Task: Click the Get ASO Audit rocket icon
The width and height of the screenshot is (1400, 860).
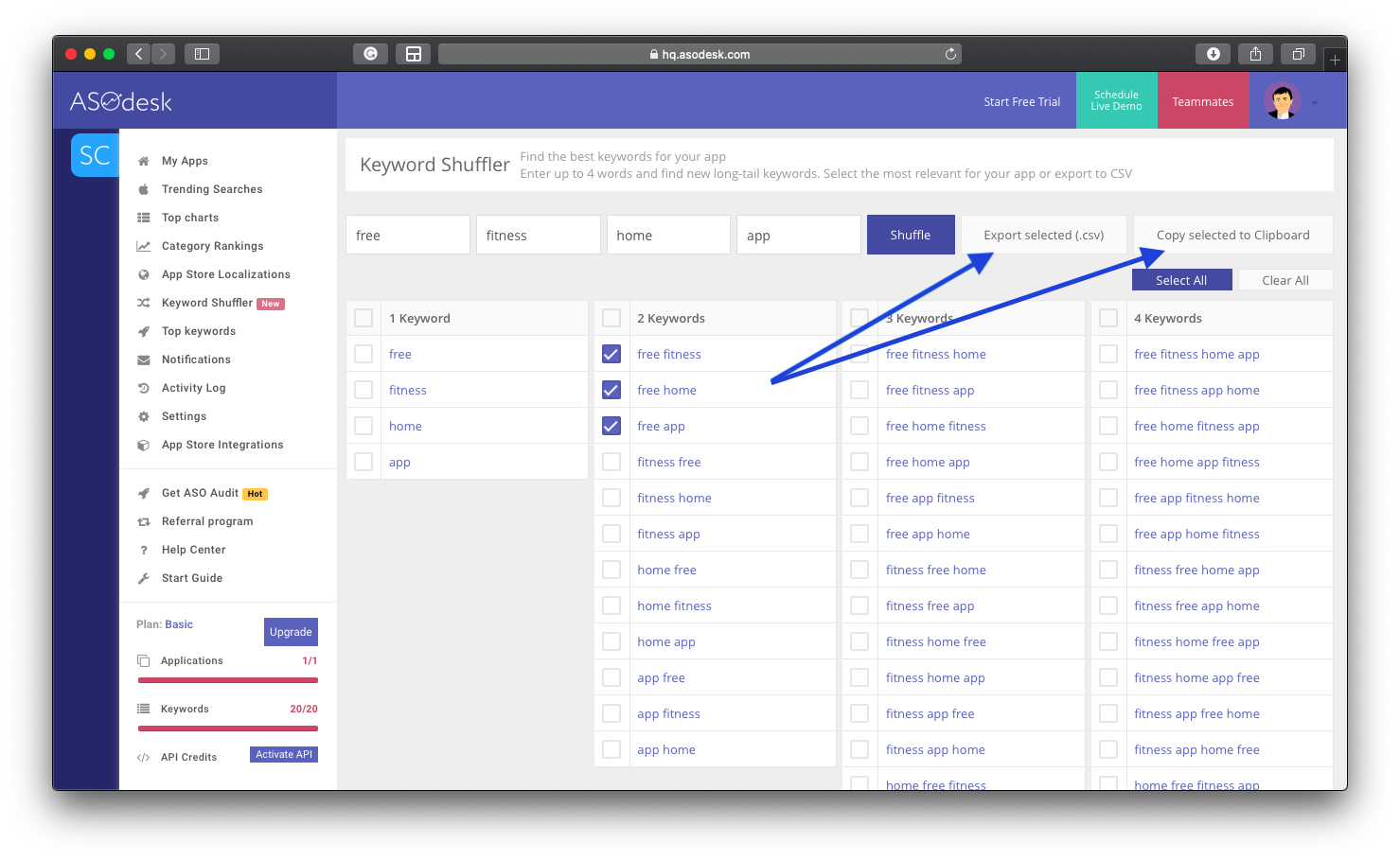Action: click(144, 493)
